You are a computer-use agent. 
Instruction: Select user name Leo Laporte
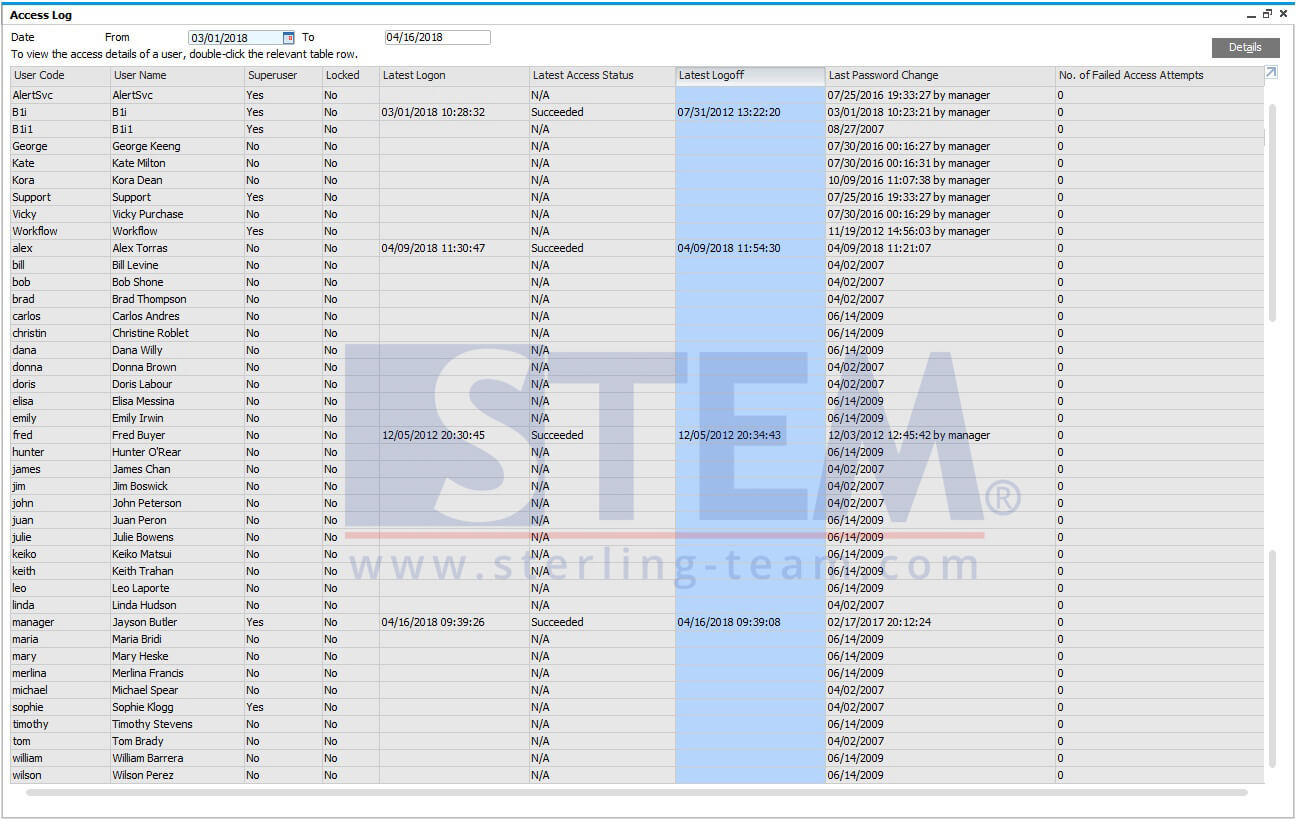(141, 588)
